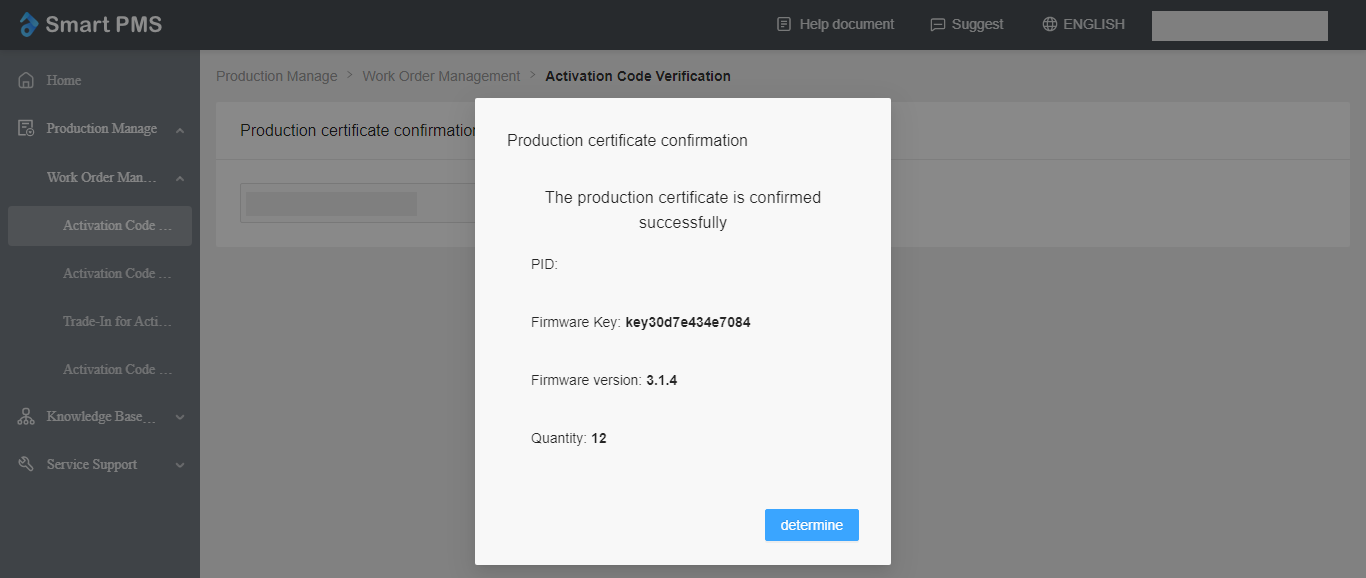Click the Help document icon
Screen dimensions: 1366x578
pos(784,24)
